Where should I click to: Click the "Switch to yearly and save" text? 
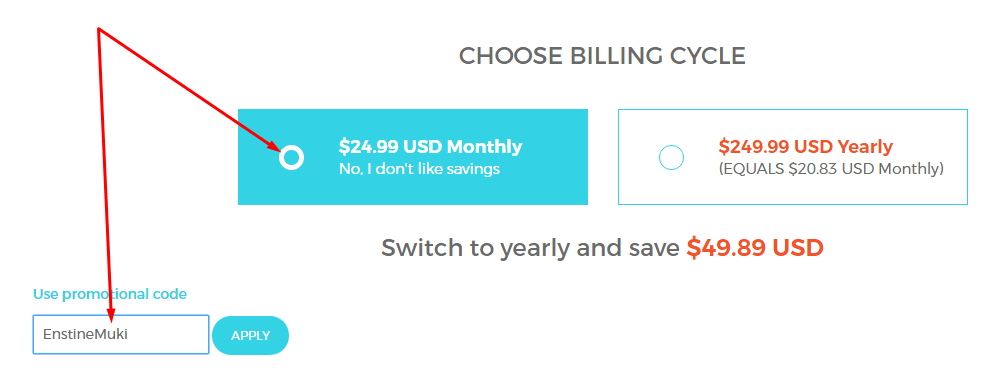[x=530, y=248]
